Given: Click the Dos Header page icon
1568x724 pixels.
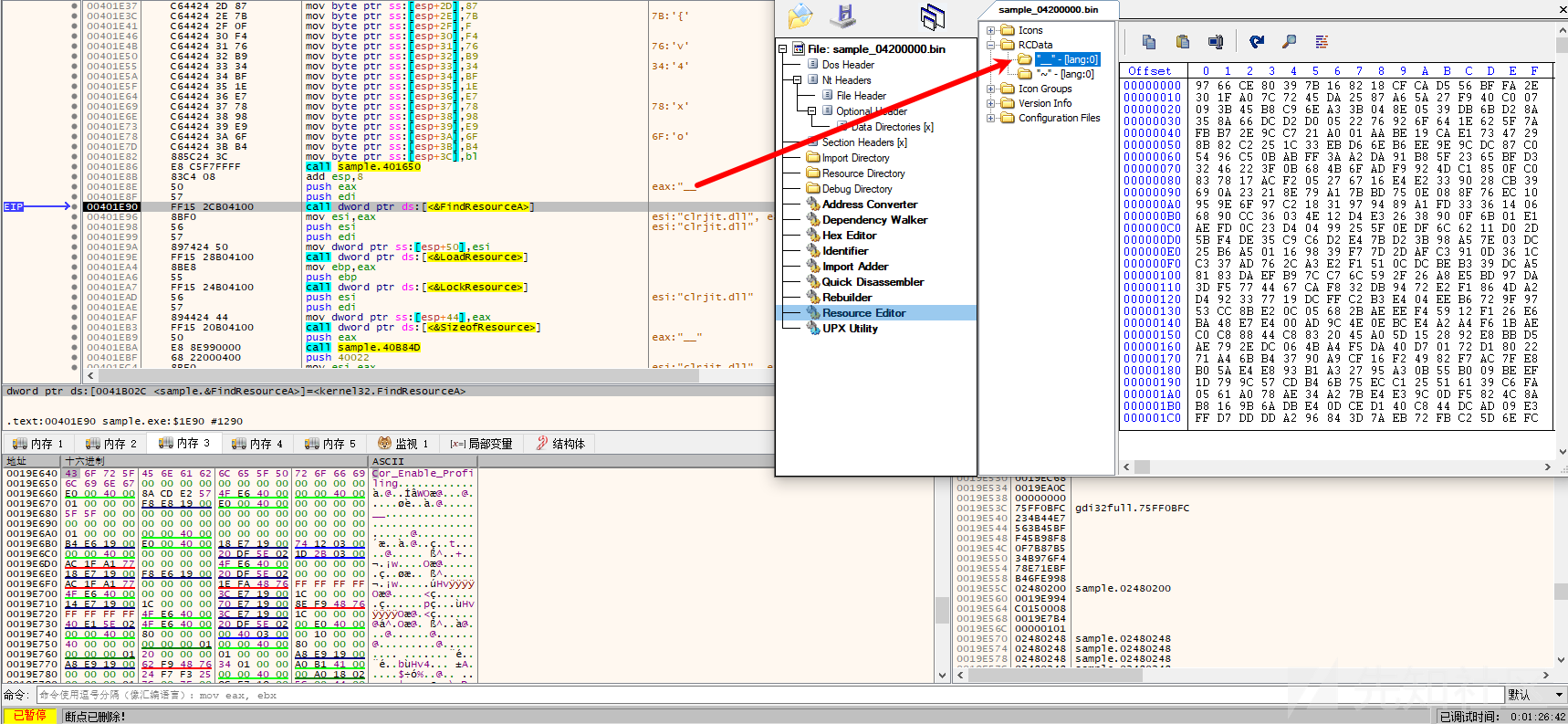Looking at the screenshot, I should click(x=813, y=65).
